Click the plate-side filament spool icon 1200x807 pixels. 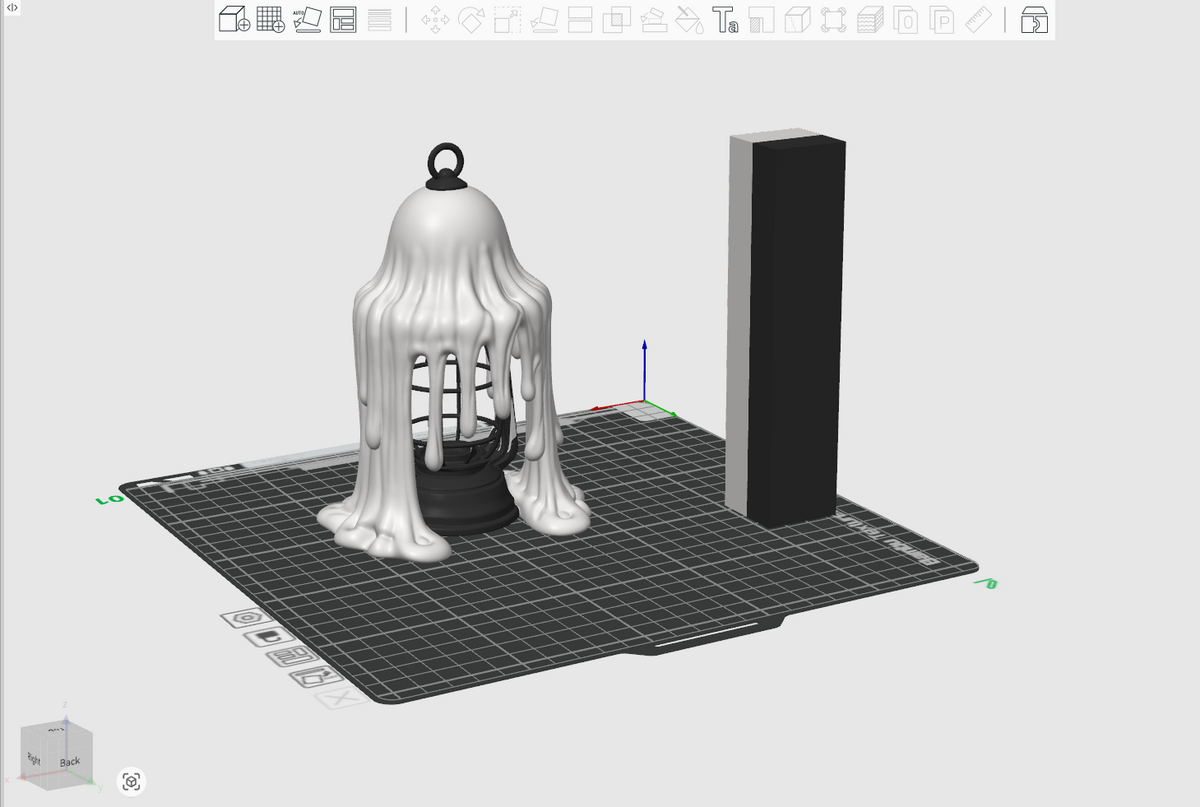tap(268, 636)
